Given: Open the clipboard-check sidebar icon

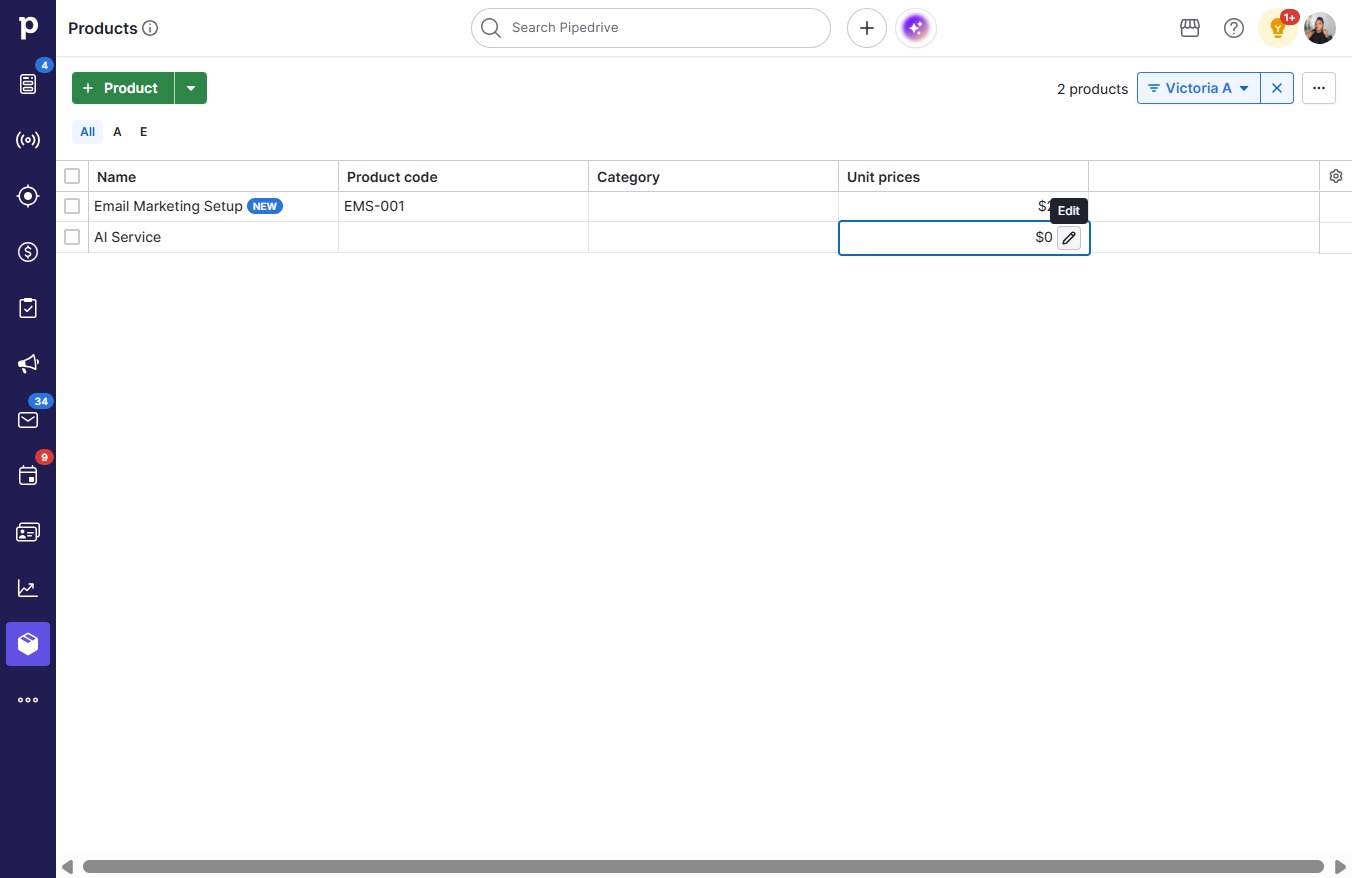Looking at the screenshot, I should [x=28, y=308].
